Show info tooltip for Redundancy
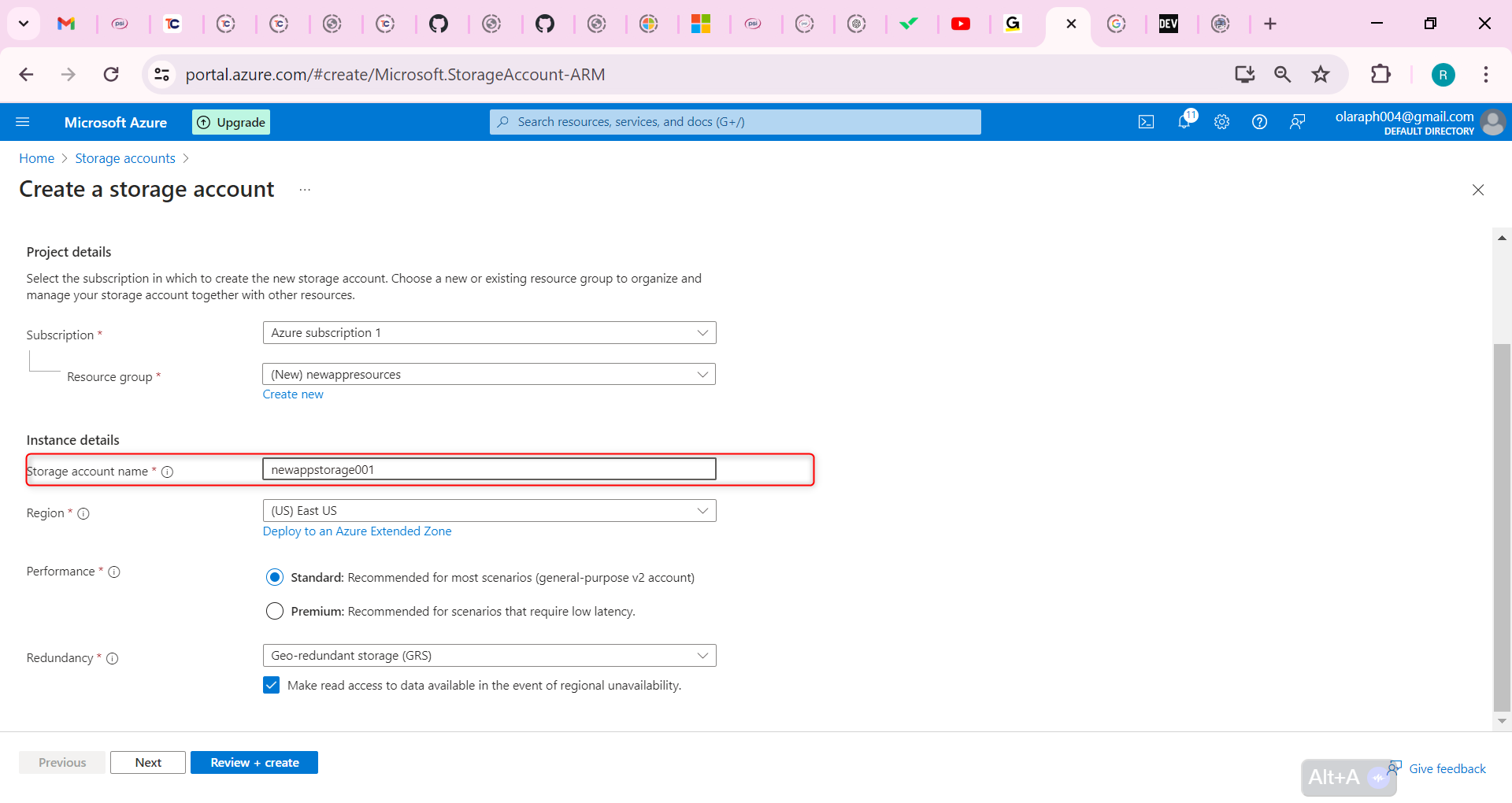 (113, 658)
